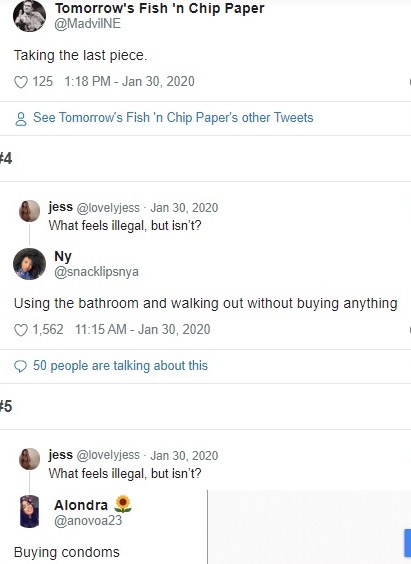The image size is (411, 564).
Task: Open the 1:18 PM - Jan 30, 2020 timestamp
Action: [129, 81]
